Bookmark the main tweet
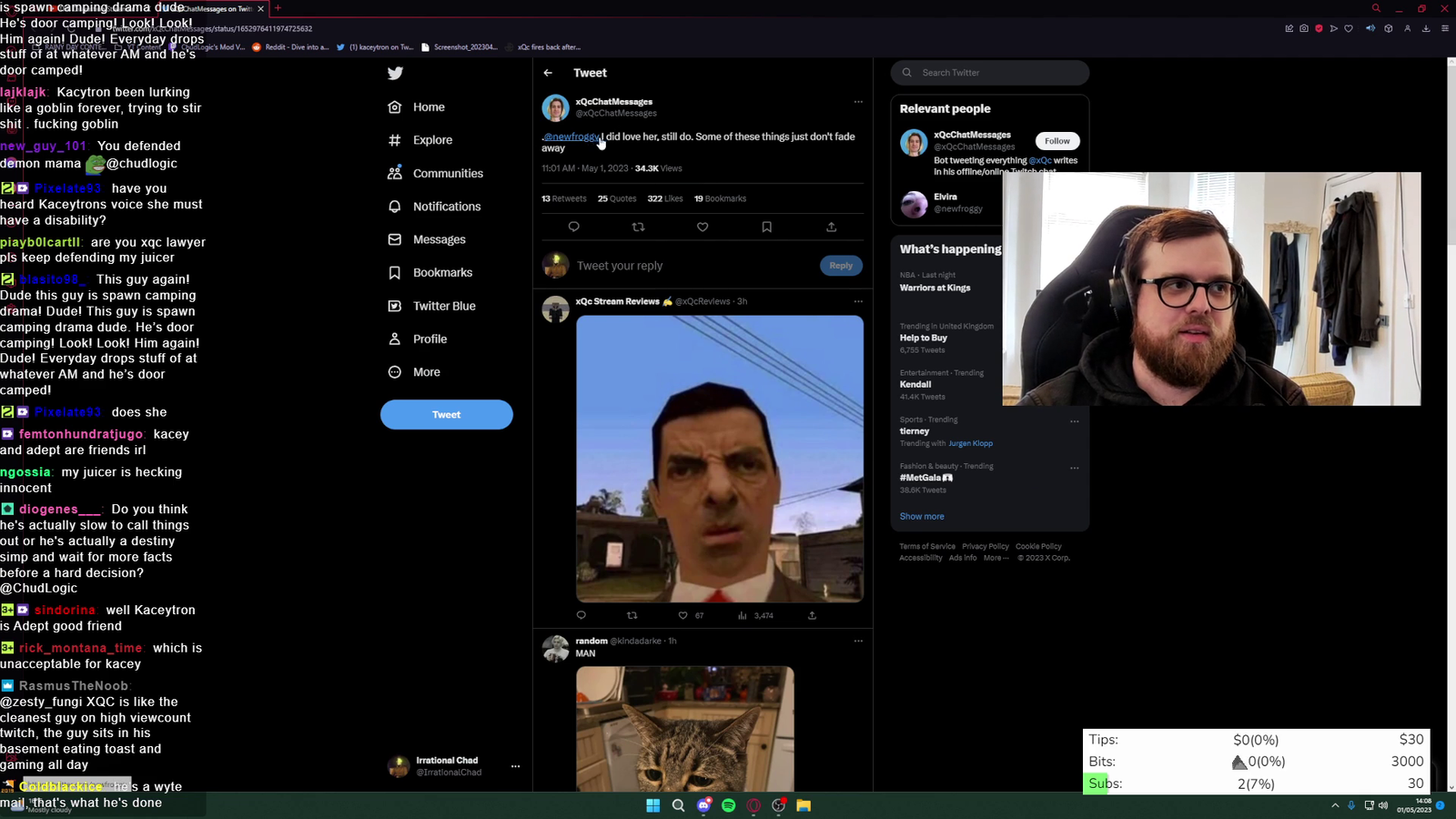Viewport: 1456px width, 819px height. pyautogui.click(x=766, y=227)
